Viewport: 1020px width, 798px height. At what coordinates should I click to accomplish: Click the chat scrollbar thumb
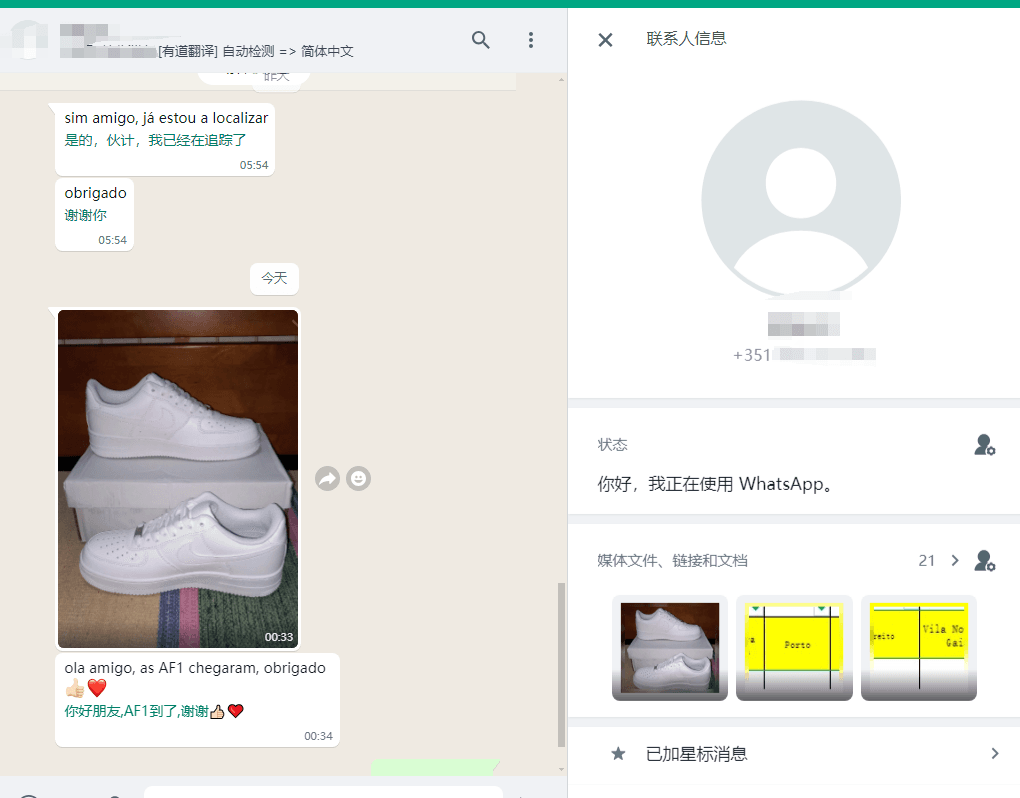coord(561,664)
